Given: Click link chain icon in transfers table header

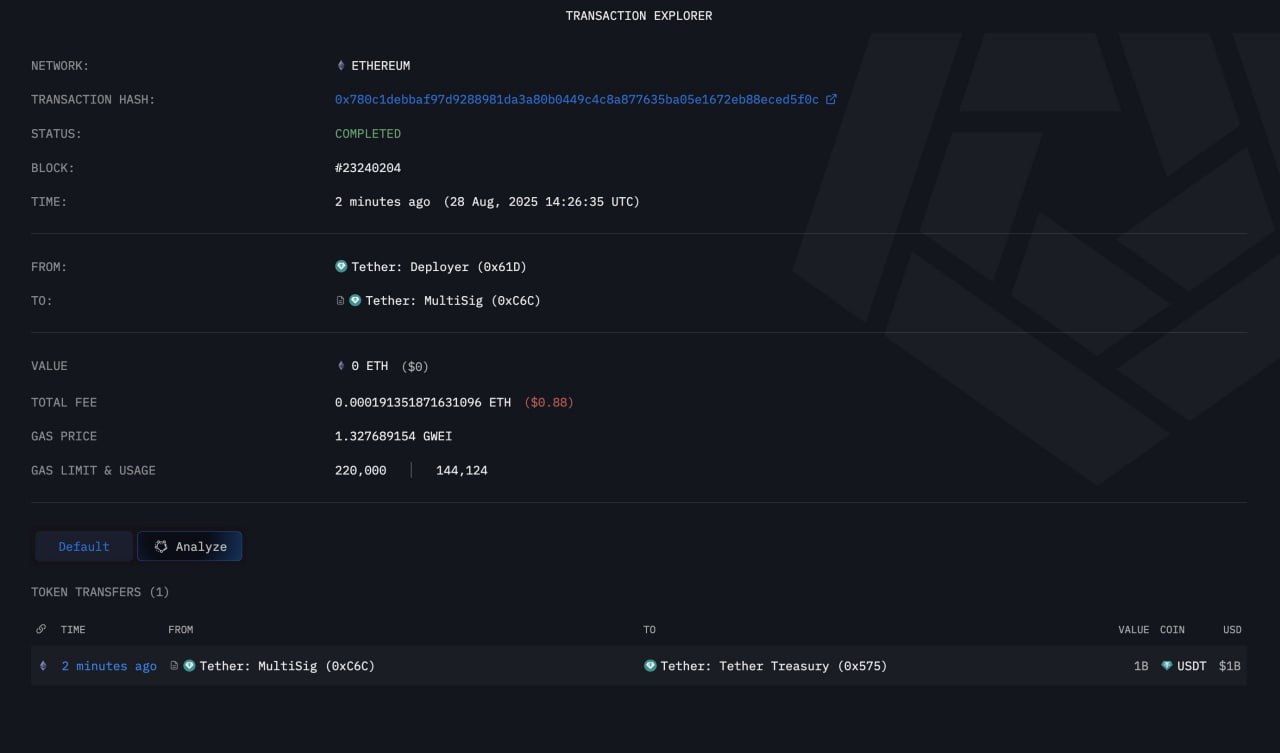Looking at the screenshot, I should tap(41, 629).
